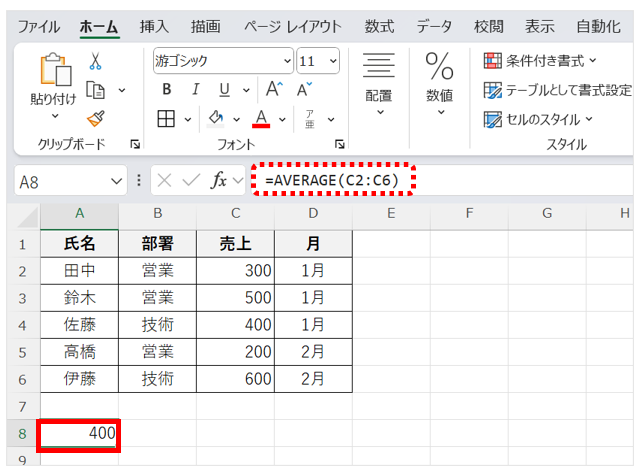Viewport: 637px width, 472px height.
Task: Toggle Bold formatting
Action: [x=167, y=89]
